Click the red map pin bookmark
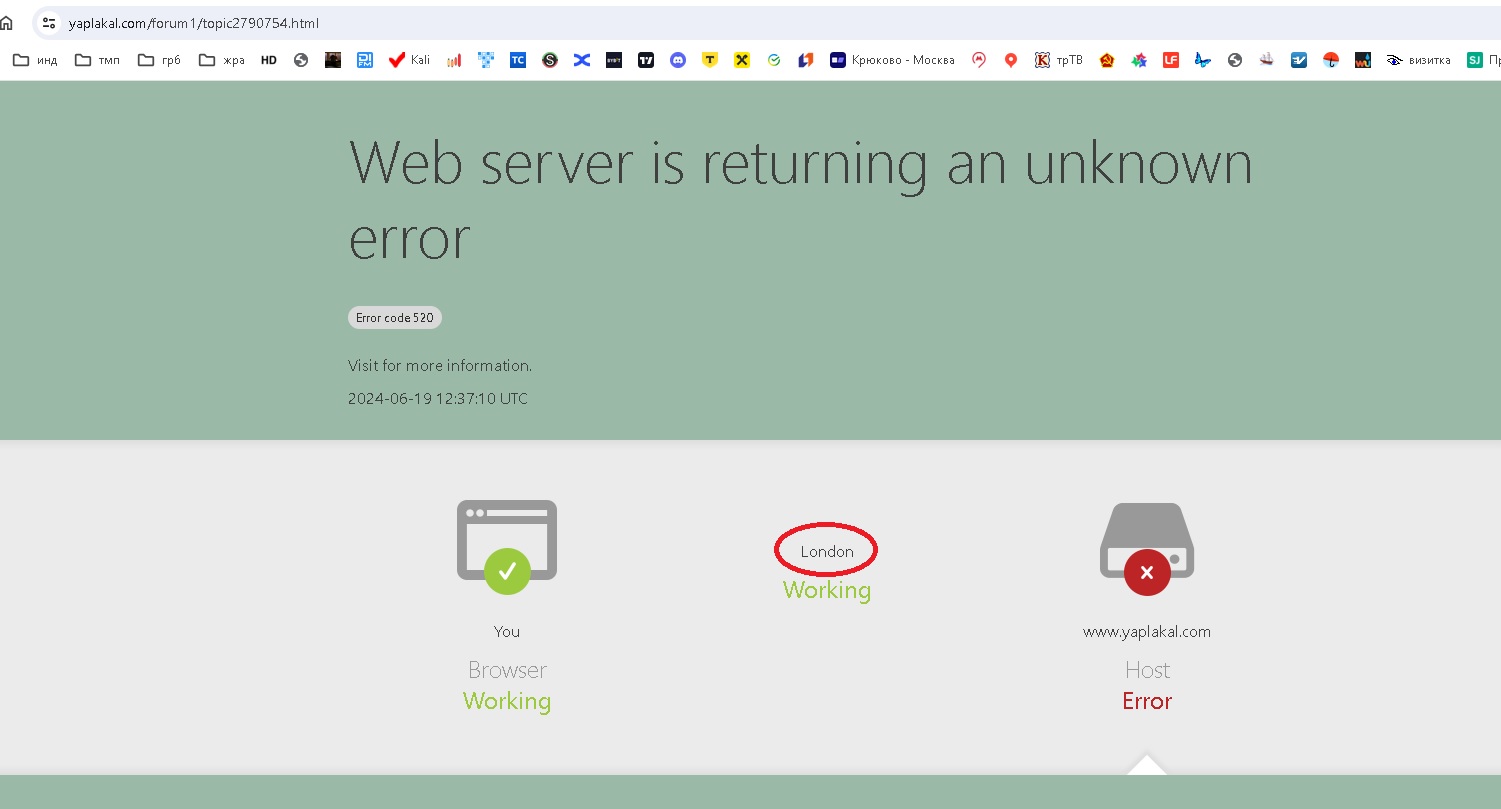Image resolution: width=1501 pixels, height=809 pixels. [x=1011, y=60]
